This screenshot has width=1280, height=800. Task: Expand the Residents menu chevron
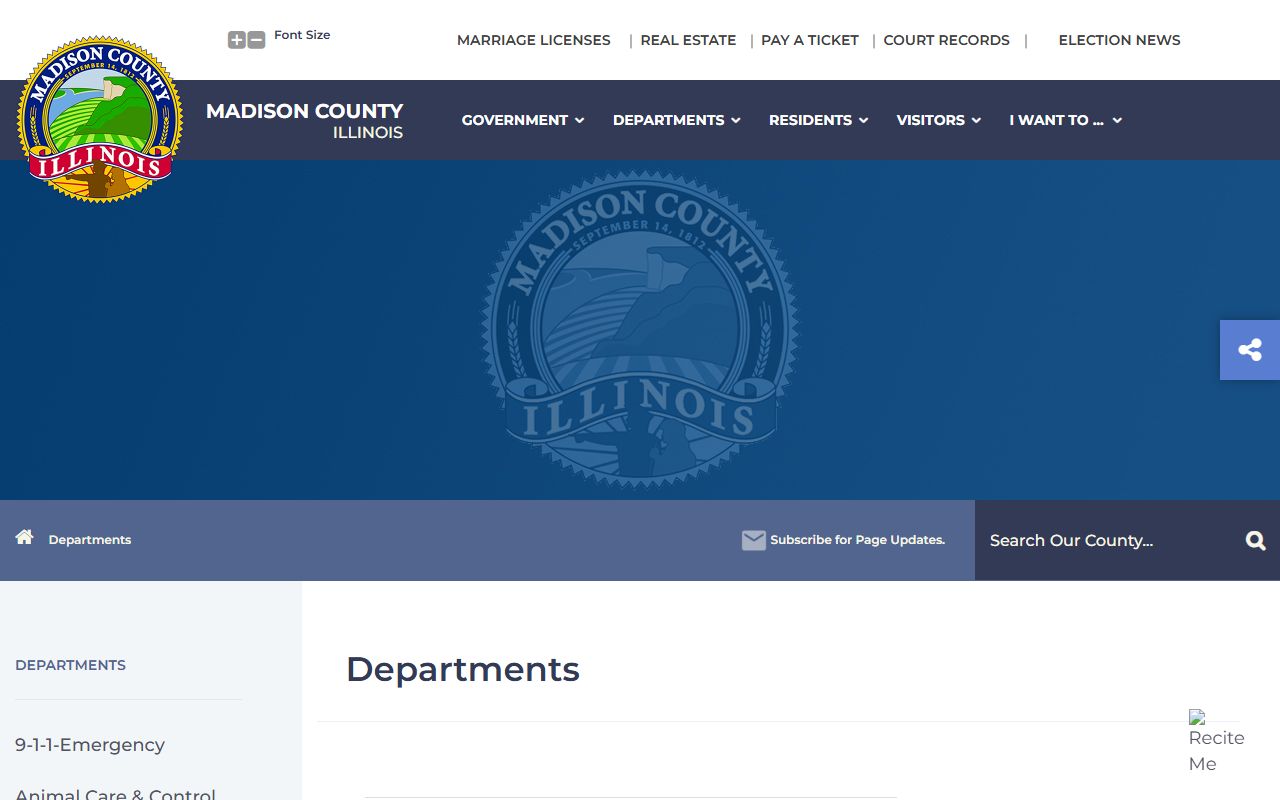[863, 120]
